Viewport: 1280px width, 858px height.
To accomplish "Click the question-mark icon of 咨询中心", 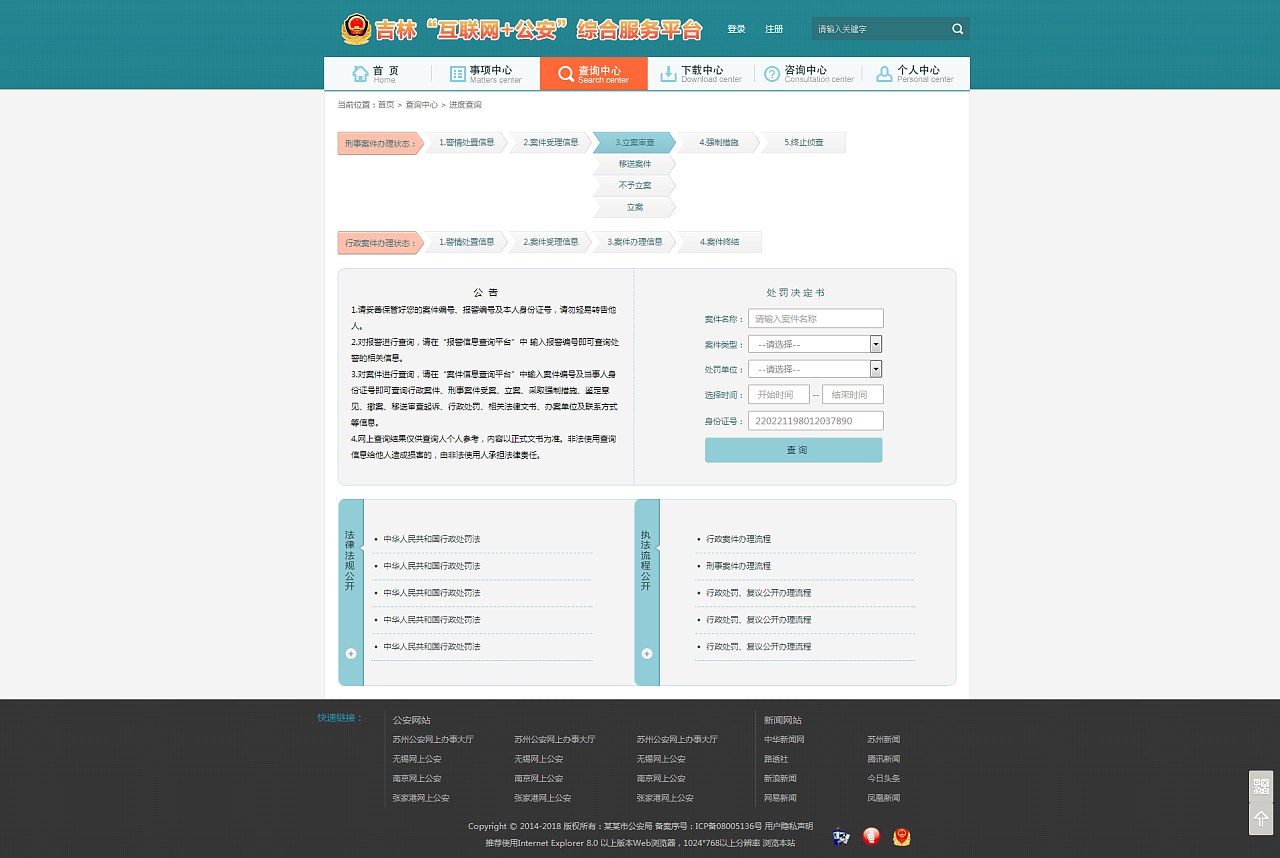I will [x=772, y=74].
